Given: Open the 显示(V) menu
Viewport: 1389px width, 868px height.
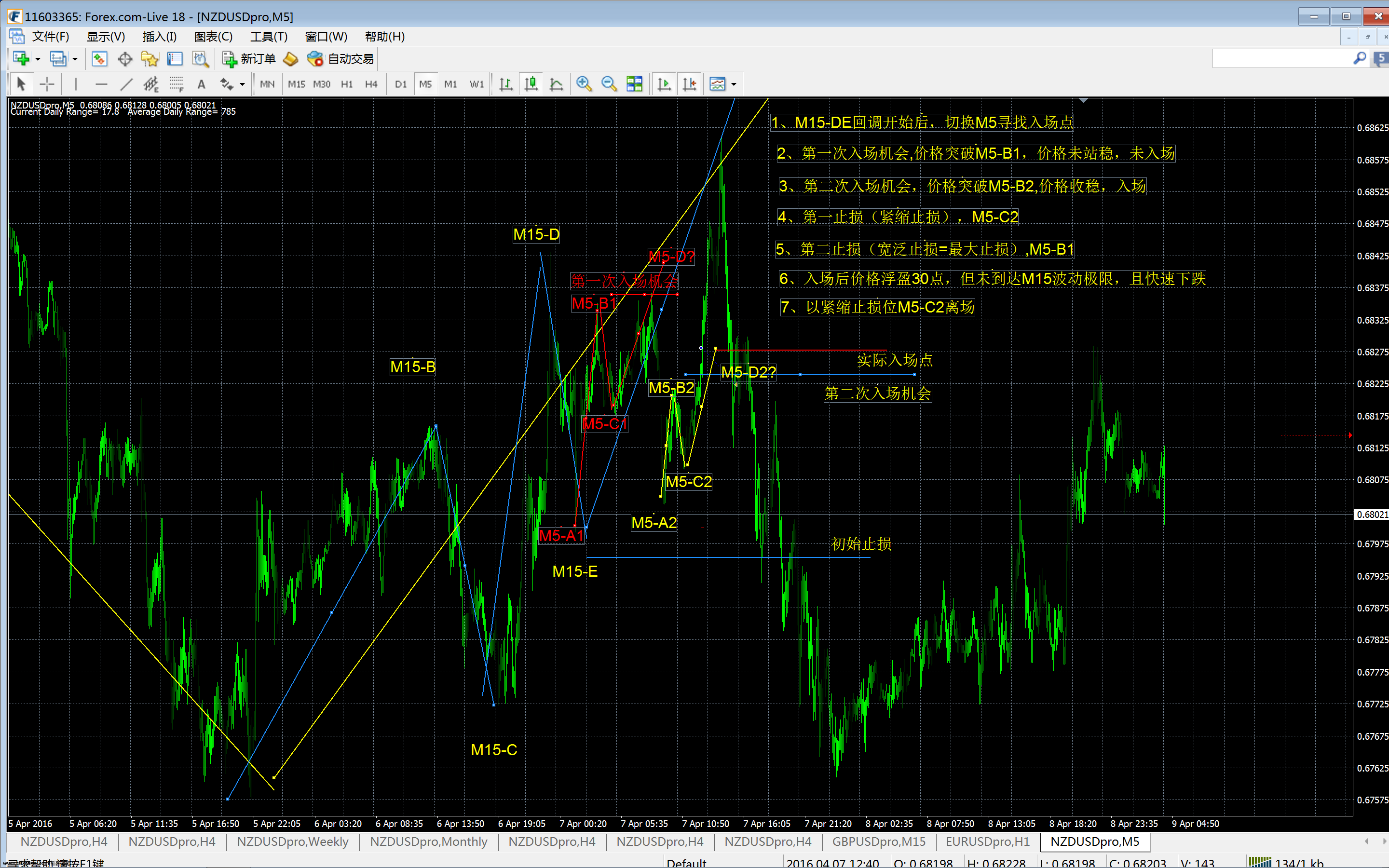Looking at the screenshot, I should point(106,37).
